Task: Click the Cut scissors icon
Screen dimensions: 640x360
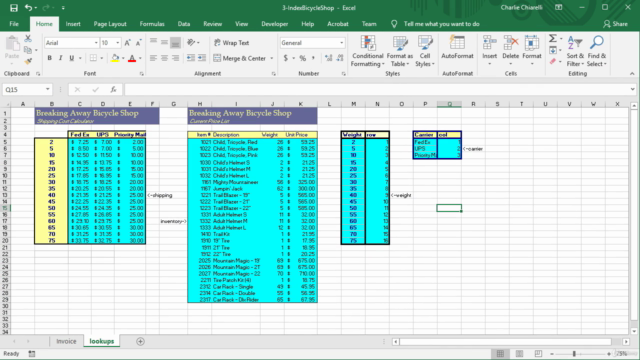Action: tap(28, 39)
